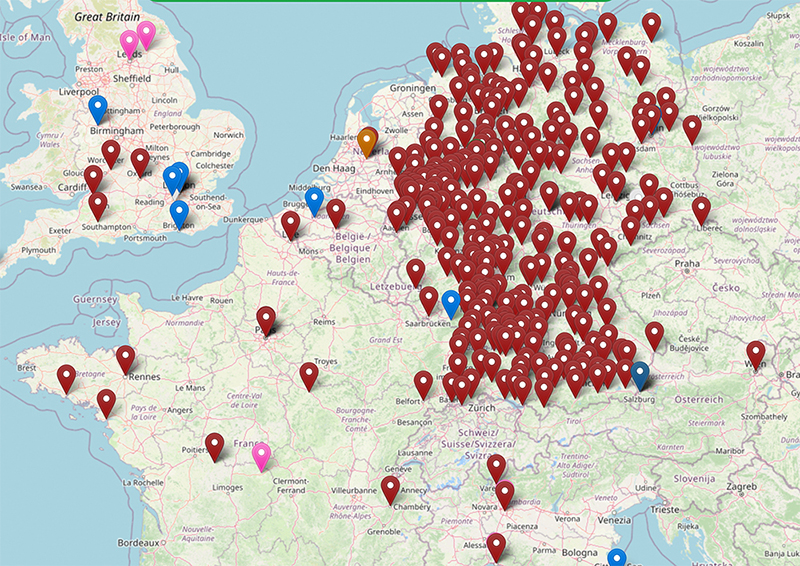Open the red marker near Chambéry

pyautogui.click(x=390, y=489)
